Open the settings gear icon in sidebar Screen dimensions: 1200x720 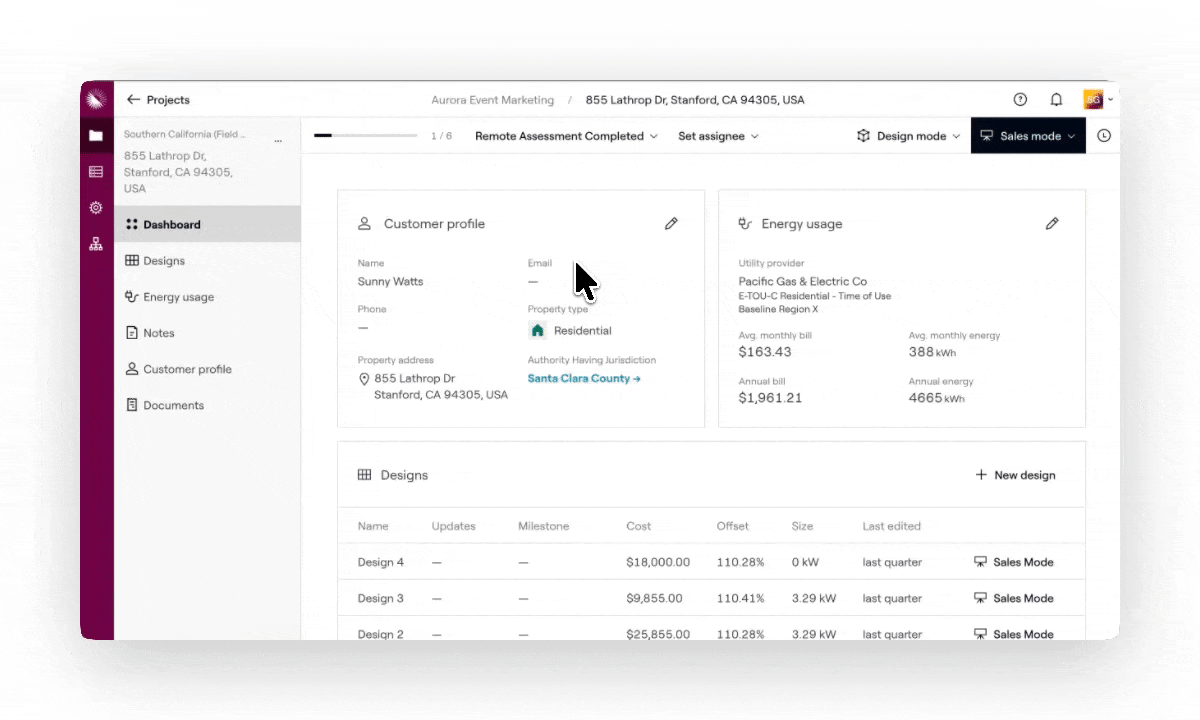(x=96, y=208)
